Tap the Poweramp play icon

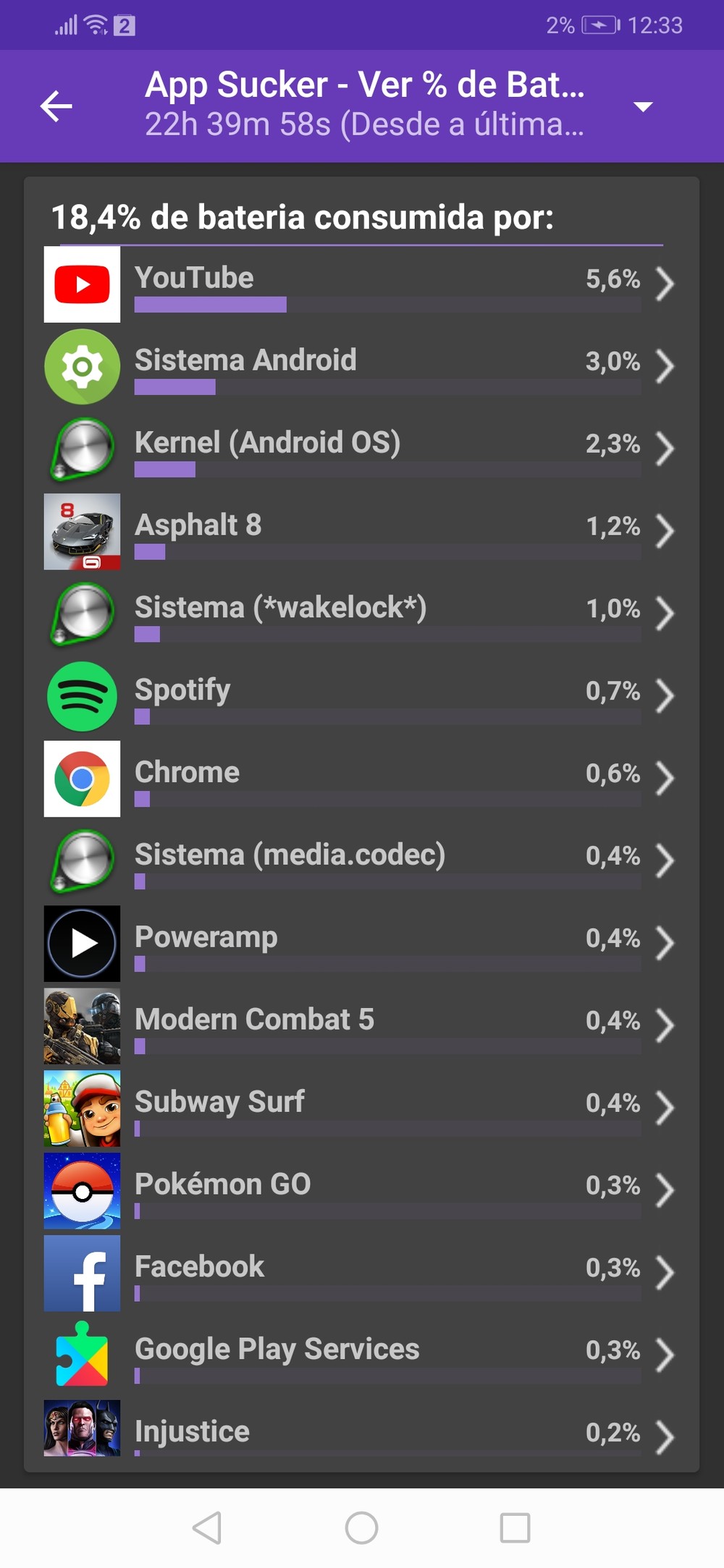[82, 944]
